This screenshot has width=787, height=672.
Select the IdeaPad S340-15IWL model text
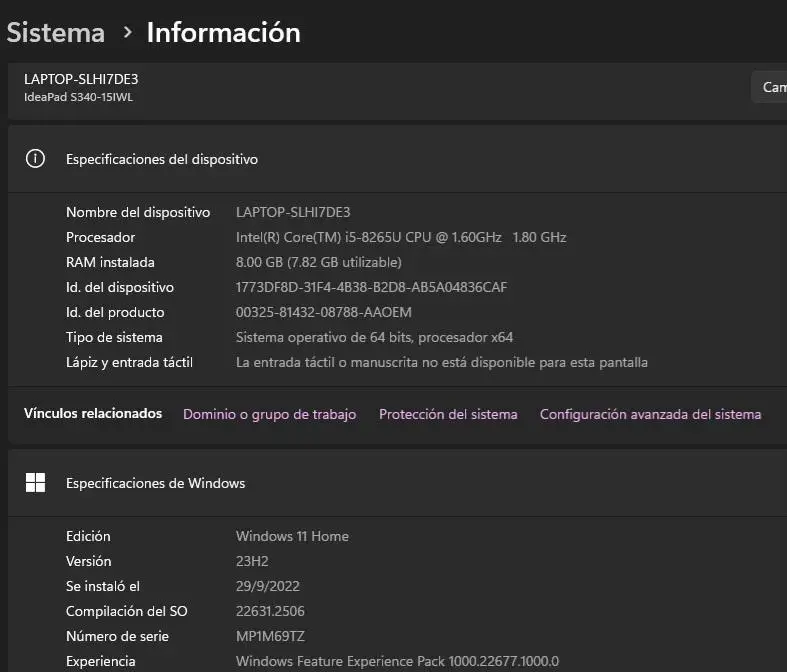(x=78, y=97)
